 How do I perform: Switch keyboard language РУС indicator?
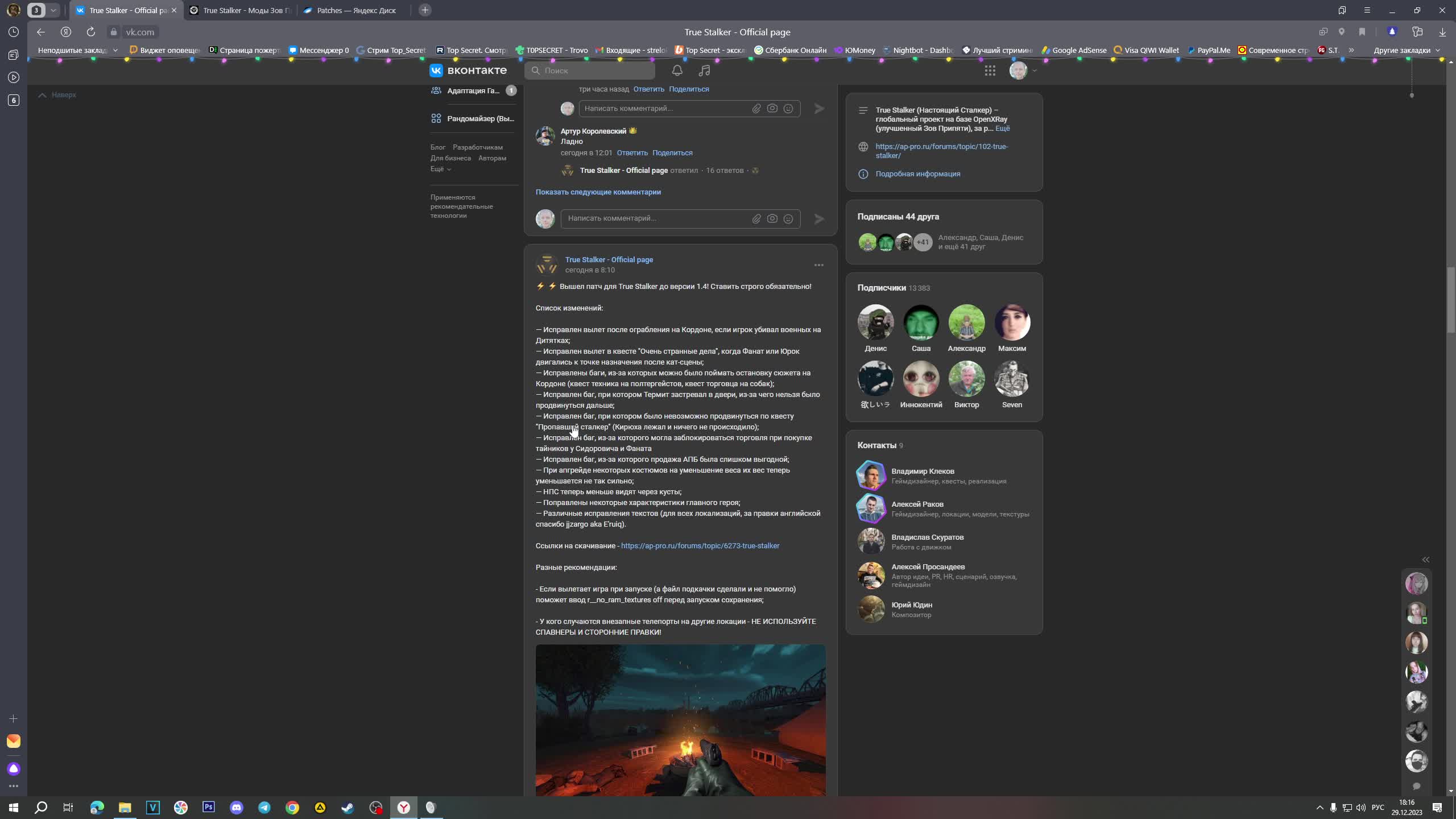tap(1378, 808)
